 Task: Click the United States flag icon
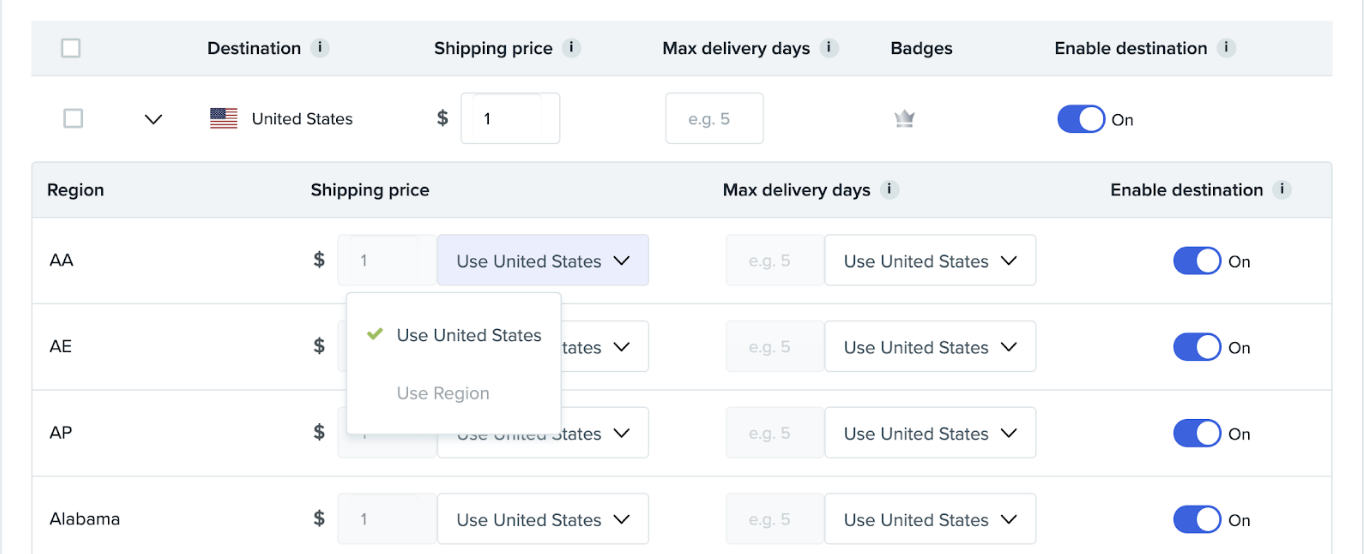[x=223, y=119]
